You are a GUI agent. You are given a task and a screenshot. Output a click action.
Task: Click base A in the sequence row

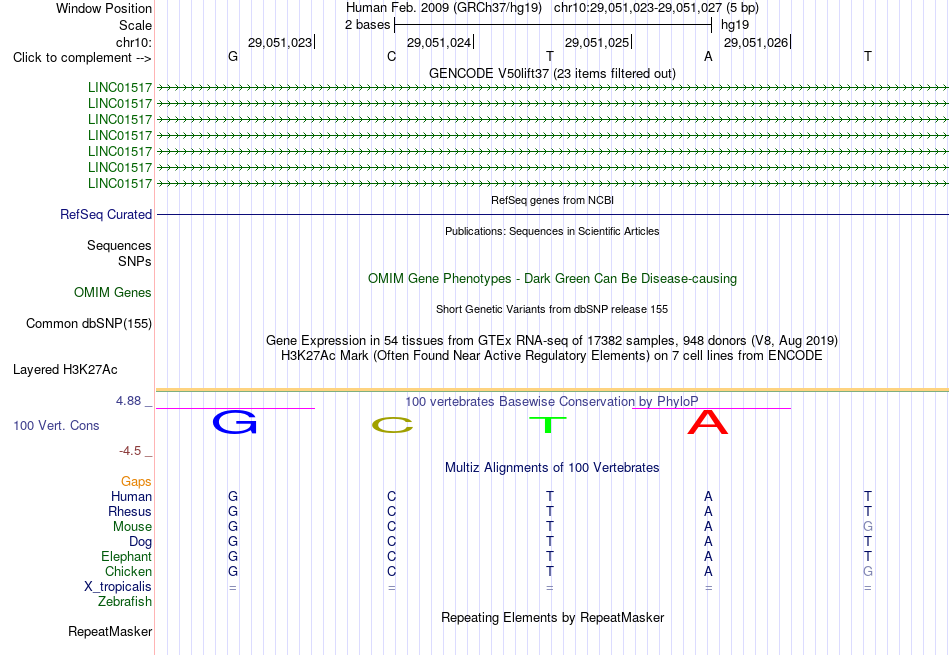click(708, 56)
